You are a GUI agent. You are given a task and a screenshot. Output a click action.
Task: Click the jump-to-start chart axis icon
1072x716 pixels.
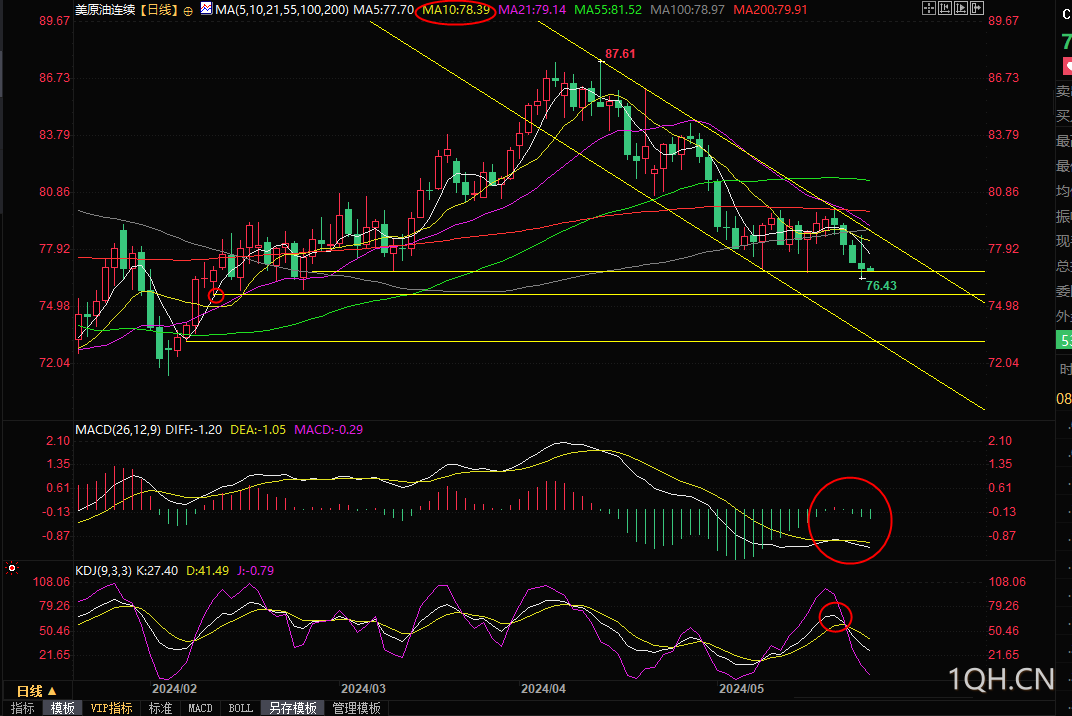pos(945,8)
